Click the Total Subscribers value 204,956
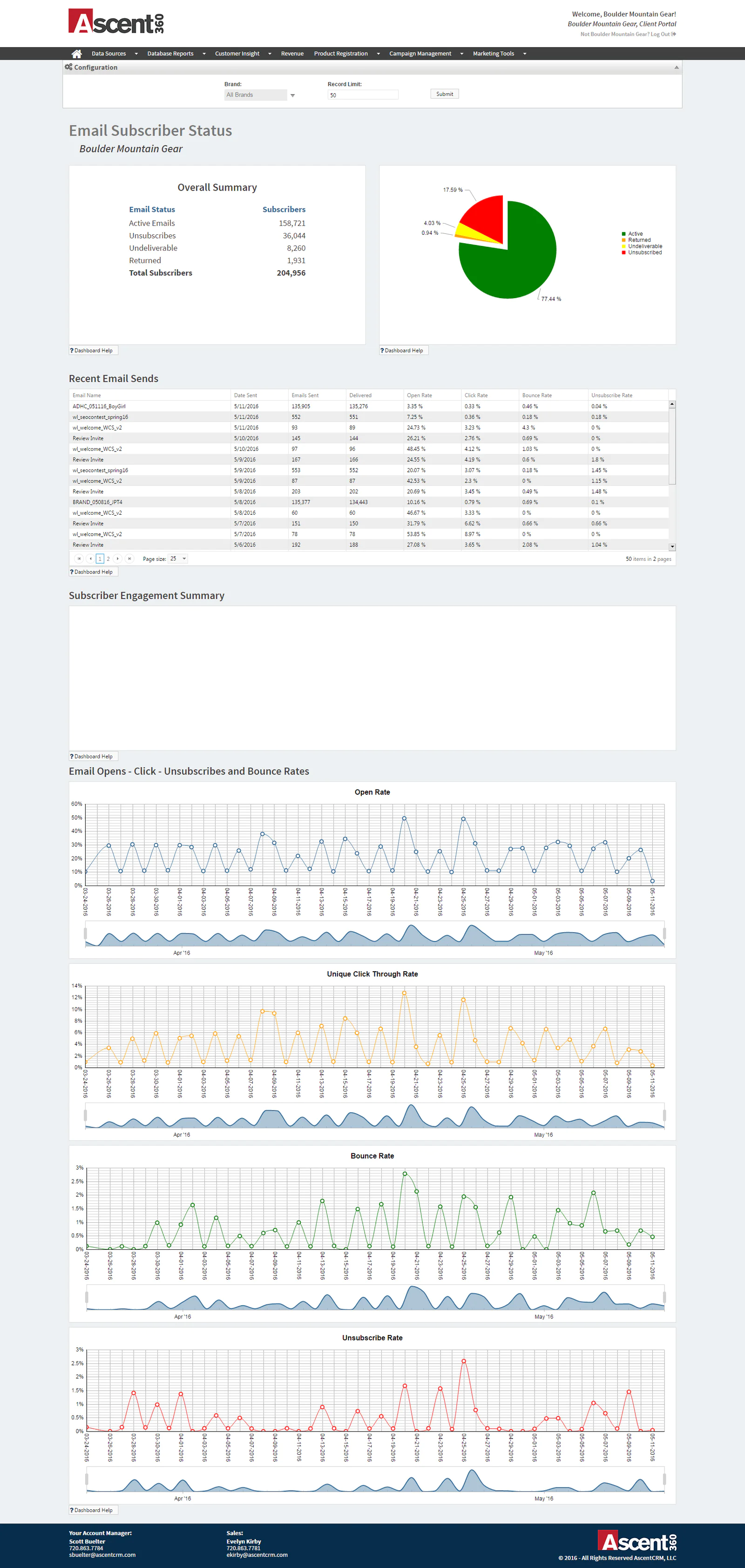The image size is (745, 1568). click(291, 273)
